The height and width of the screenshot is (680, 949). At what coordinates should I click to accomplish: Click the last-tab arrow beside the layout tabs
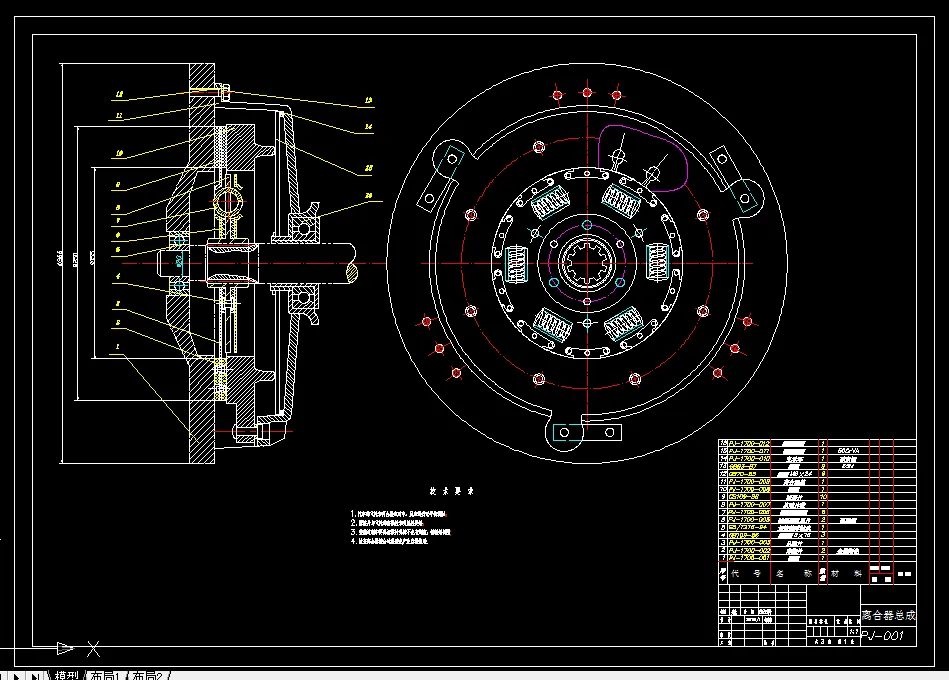click(x=36, y=676)
